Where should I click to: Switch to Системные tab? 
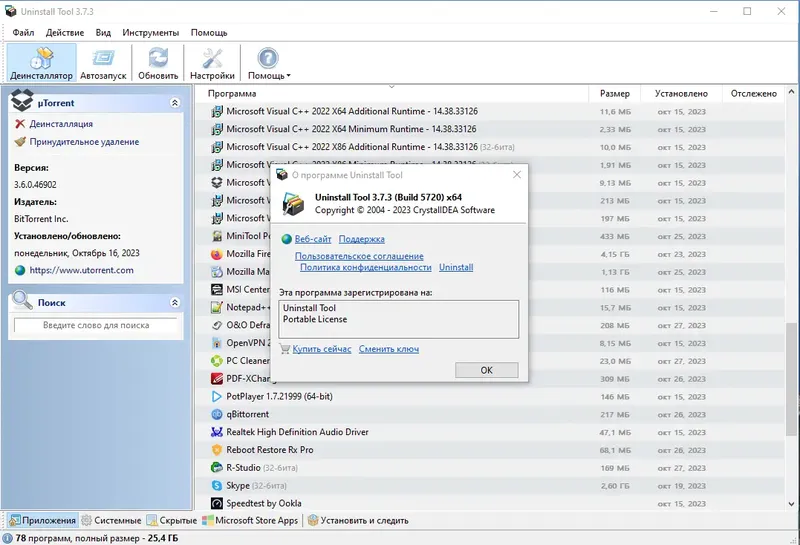coord(112,521)
